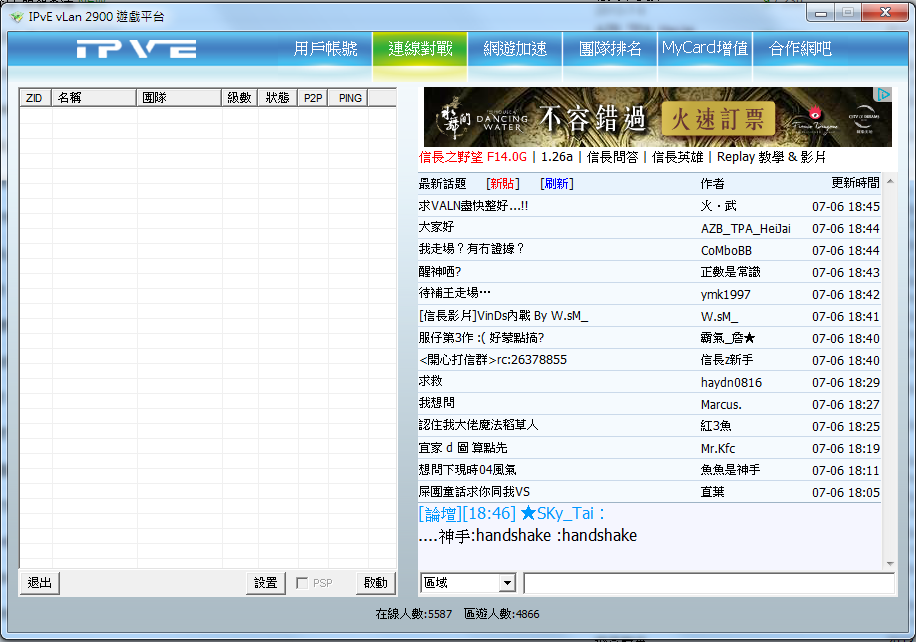Click the blue 刷新 refresh link
Viewport: 916px width, 642px height.
click(x=556, y=184)
